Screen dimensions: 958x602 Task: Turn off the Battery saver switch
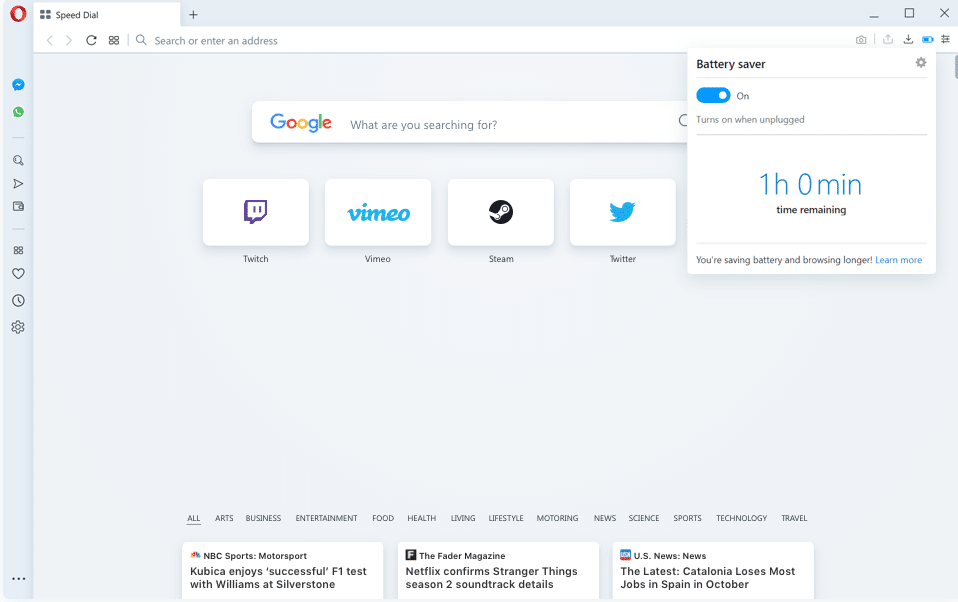coord(713,95)
